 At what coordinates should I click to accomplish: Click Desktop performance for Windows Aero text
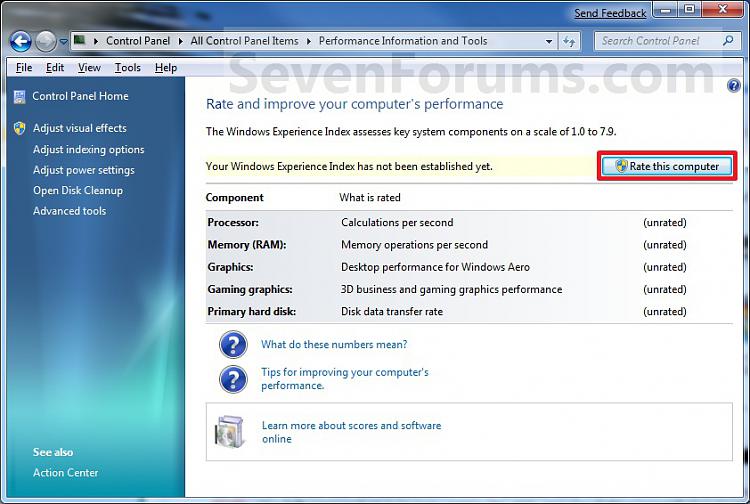click(x=435, y=267)
